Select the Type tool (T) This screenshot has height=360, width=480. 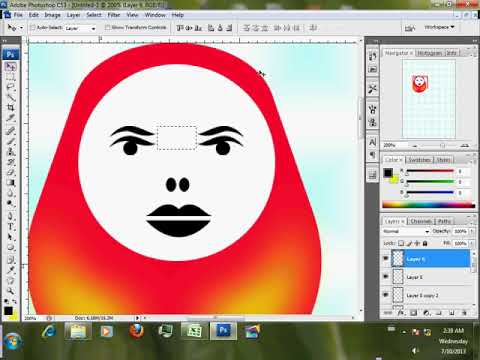[11, 227]
